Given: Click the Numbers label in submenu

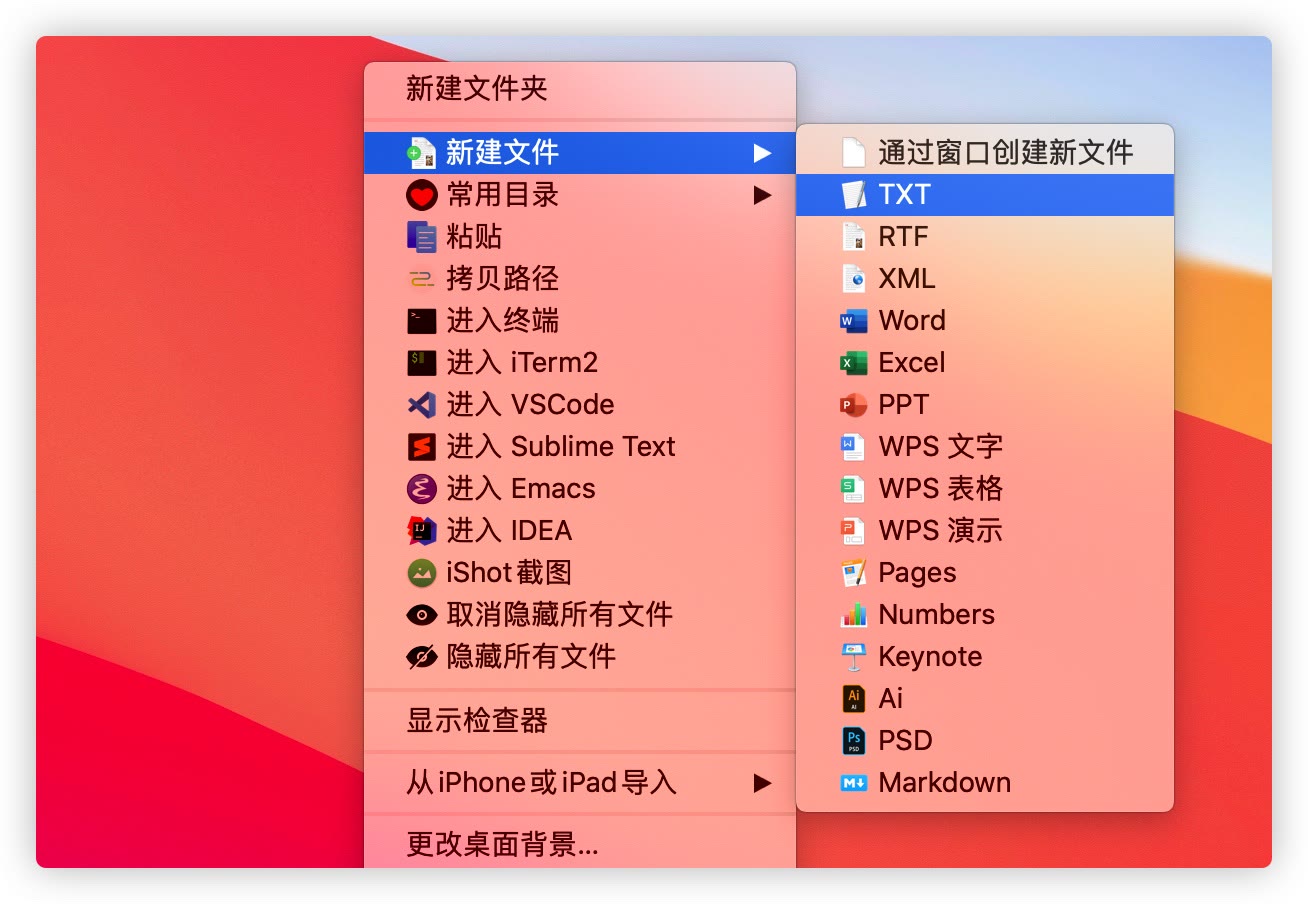Looking at the screenshot, I should pyautogui.click(x=937, y=615).
